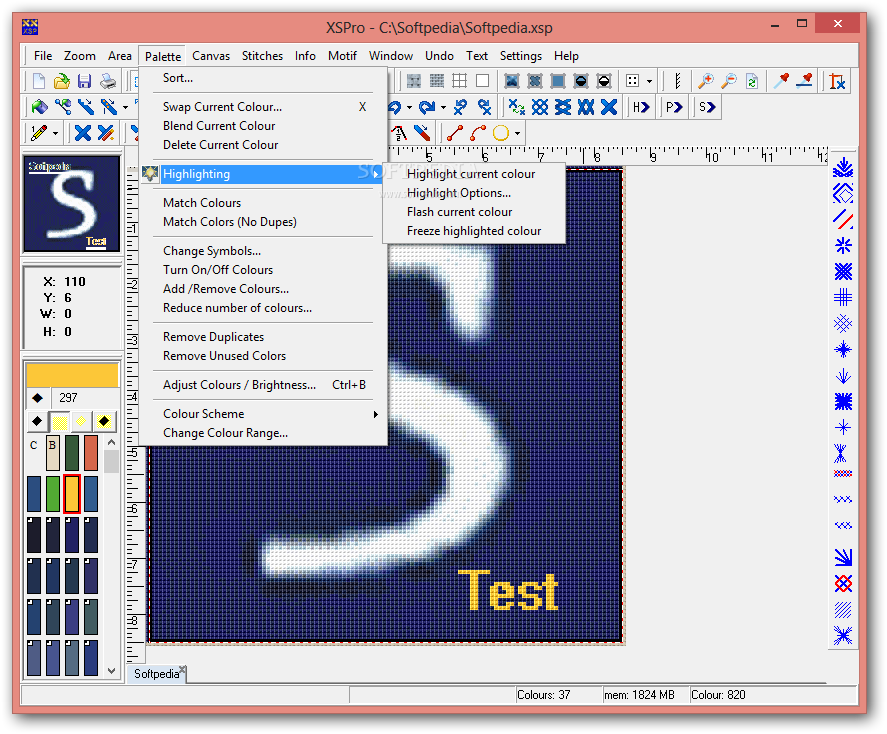887x734 pixels.
Task: Choose Remove Duplicates menu item
Action: click(265, 337)
